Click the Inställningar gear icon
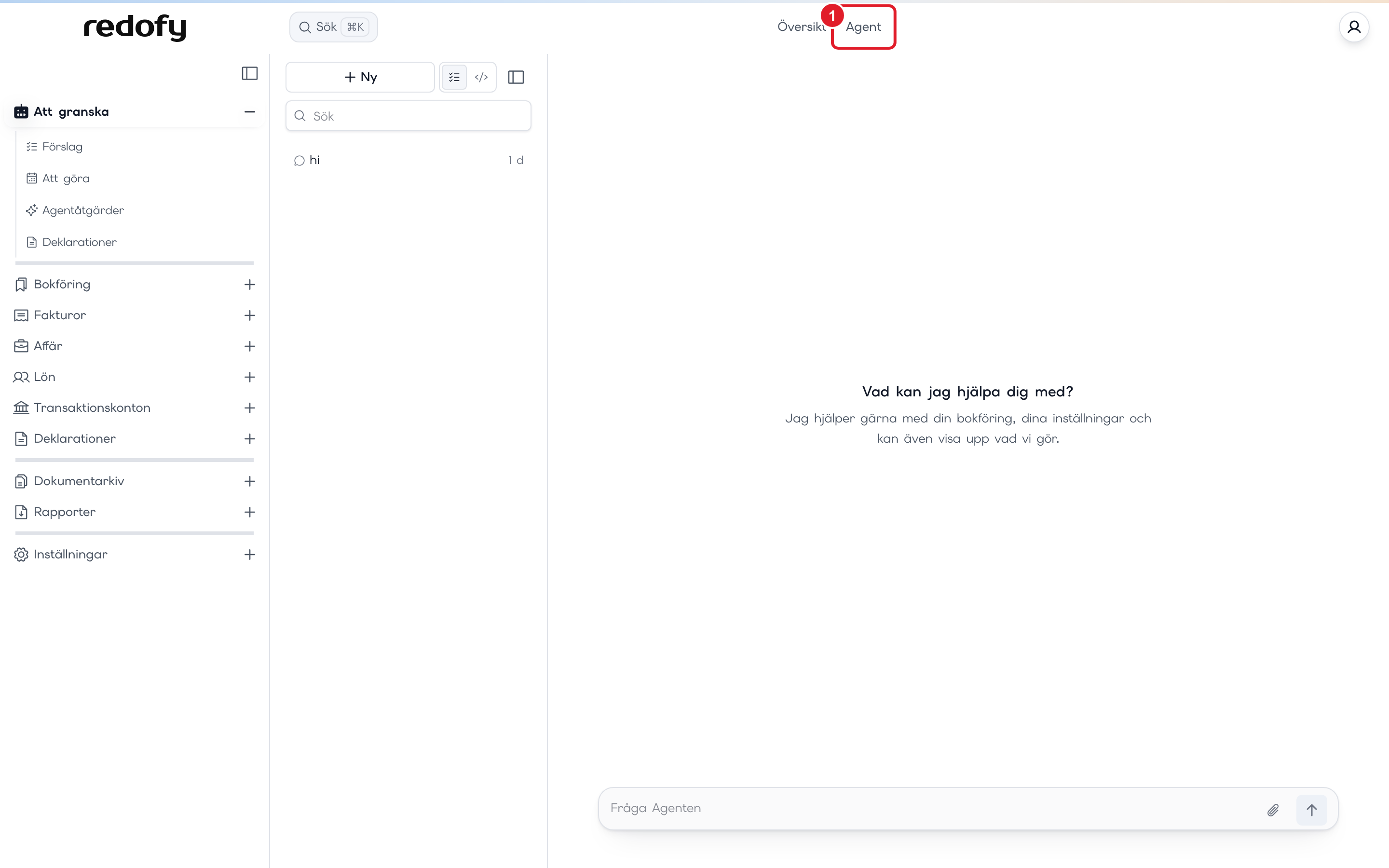This screenshot has height=868, width=1389. pyautogui.click(x=21, y=555)
